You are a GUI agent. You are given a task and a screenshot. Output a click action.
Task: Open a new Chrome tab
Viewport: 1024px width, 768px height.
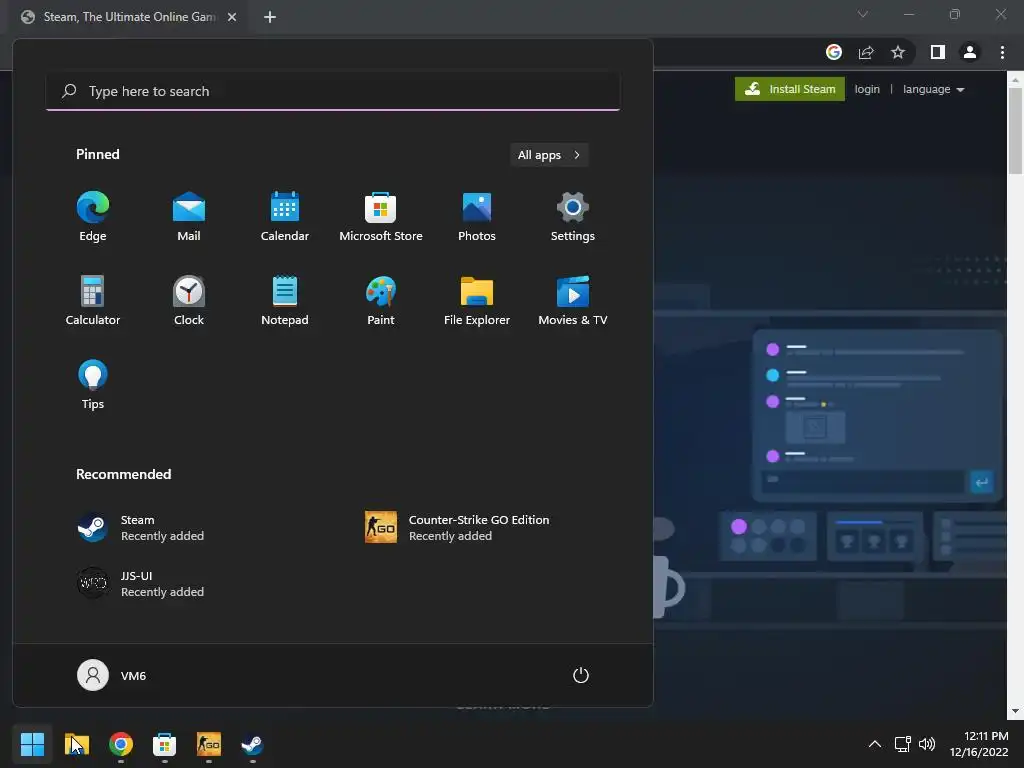[x=270, y=17]
